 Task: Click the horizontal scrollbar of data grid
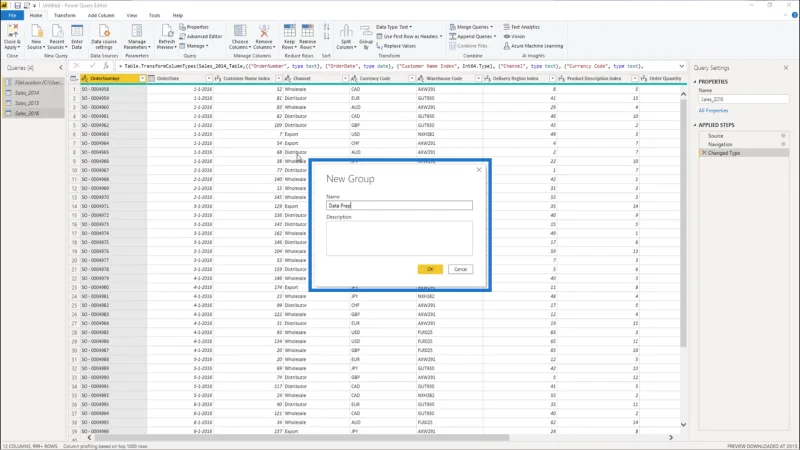[302, 437]
